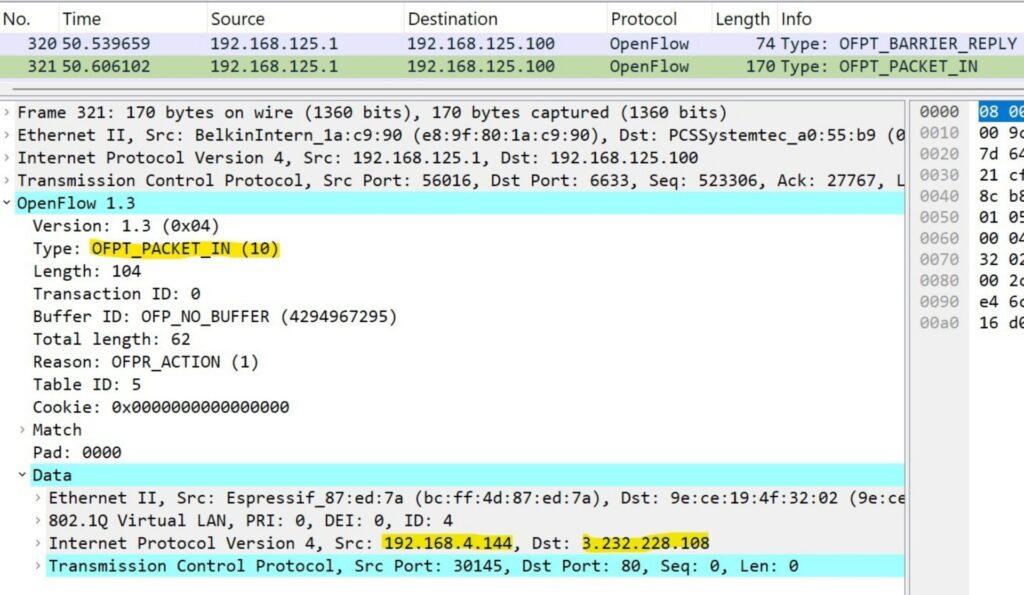1024x595 pixels.
Task: Select the Type: OFPT_PACKET_IN (10) field
Action: [156, 249]
